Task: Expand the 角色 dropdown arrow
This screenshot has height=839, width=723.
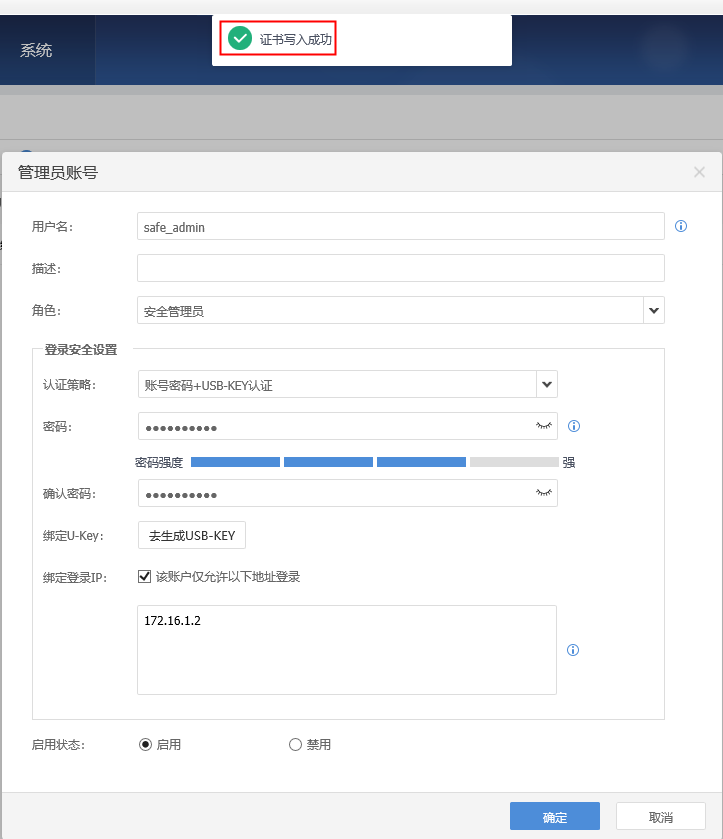Action: [654, 310]
